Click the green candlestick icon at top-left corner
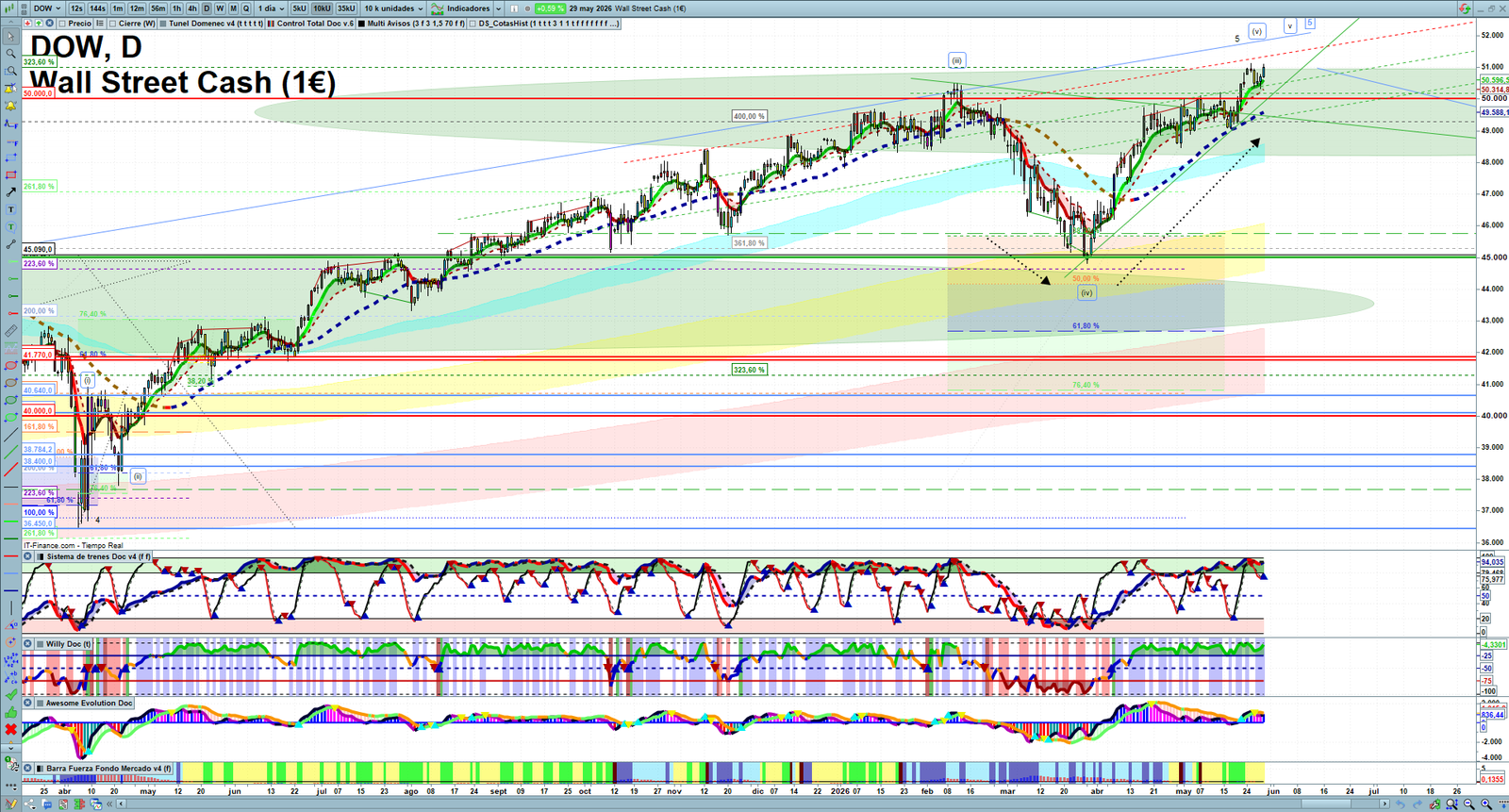This screenshot has height=812, width=1509. 9,8
